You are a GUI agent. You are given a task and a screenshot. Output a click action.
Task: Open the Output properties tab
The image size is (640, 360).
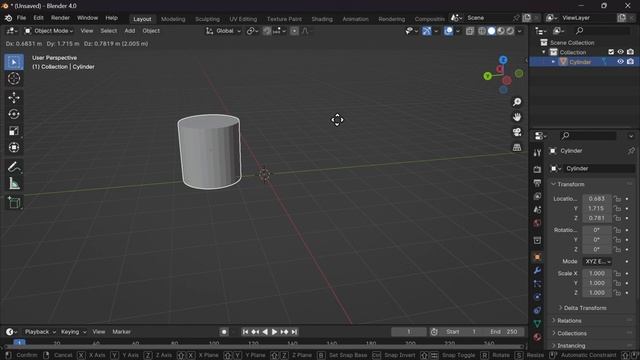click(x=537, y=183)
